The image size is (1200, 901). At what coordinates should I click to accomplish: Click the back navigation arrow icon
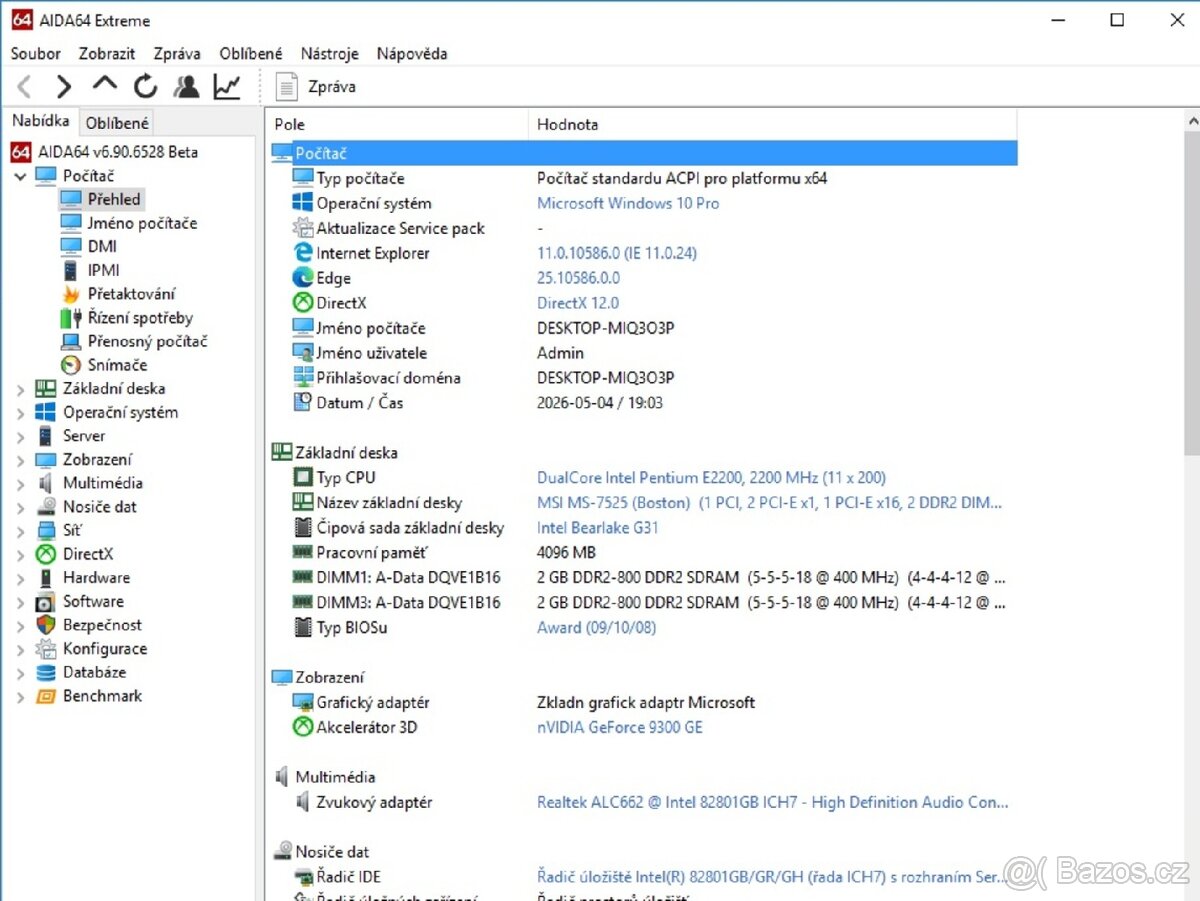(x=23, y=86)
